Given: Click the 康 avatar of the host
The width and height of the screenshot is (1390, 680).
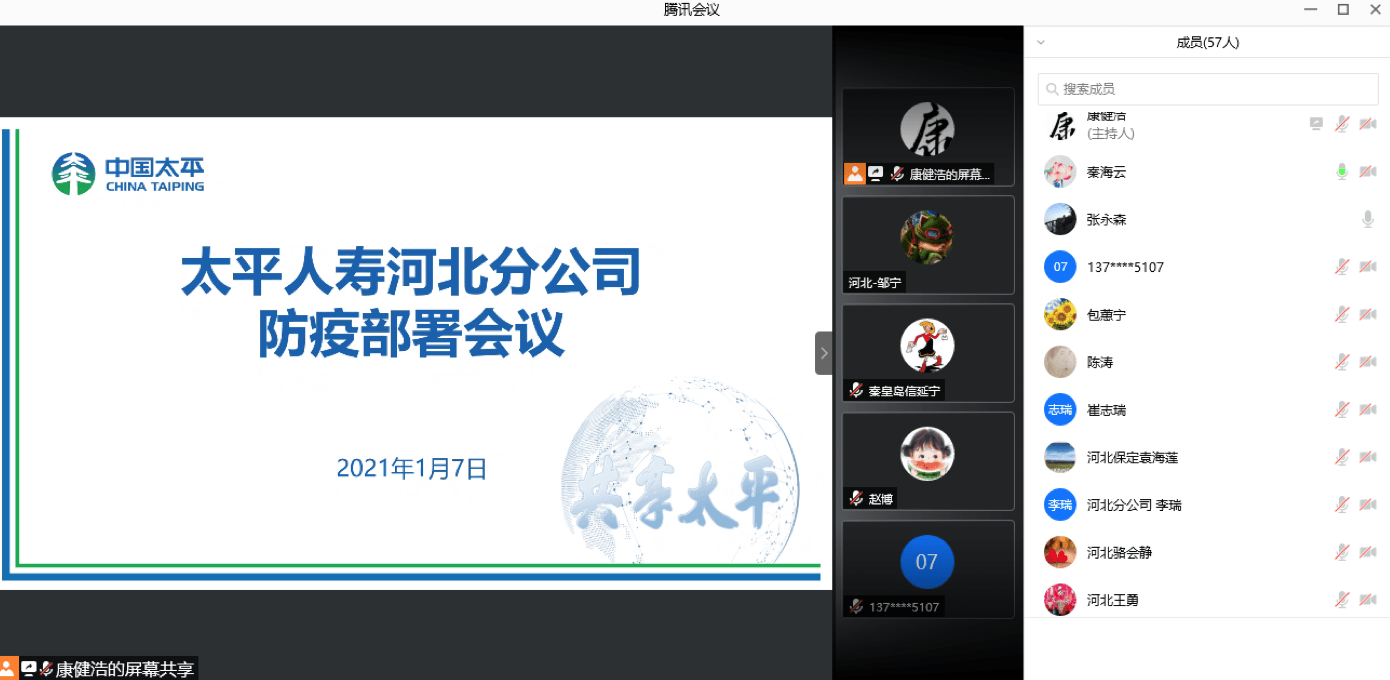Looking at the screenshot, I should 1060,125.
